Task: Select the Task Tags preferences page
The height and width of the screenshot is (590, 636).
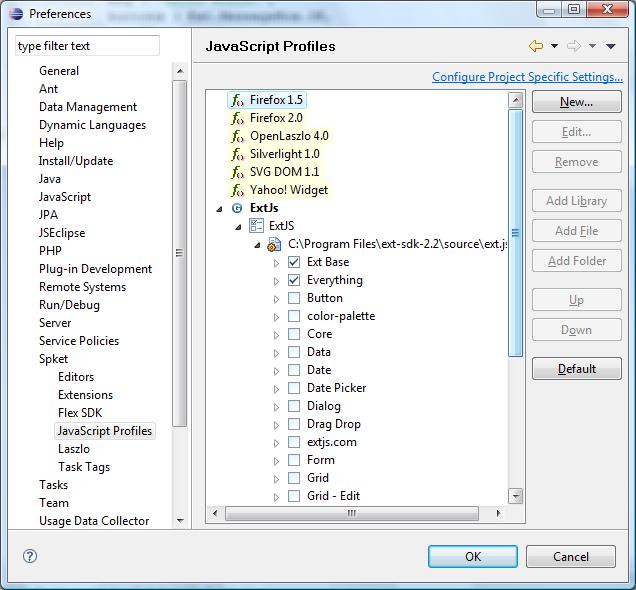Action: click(84, 467)
